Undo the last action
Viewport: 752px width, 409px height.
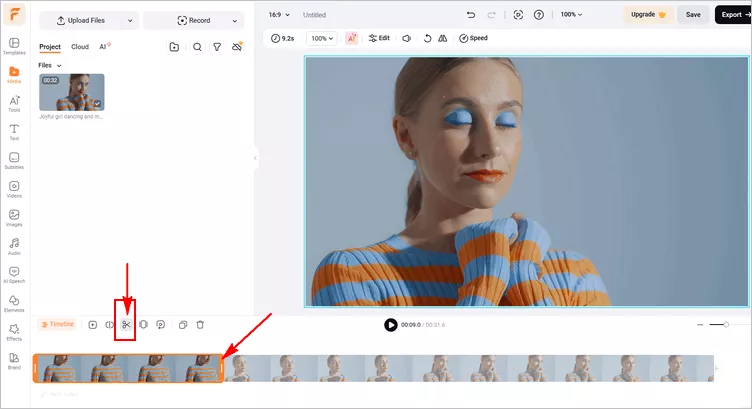[x=470, y=15]
